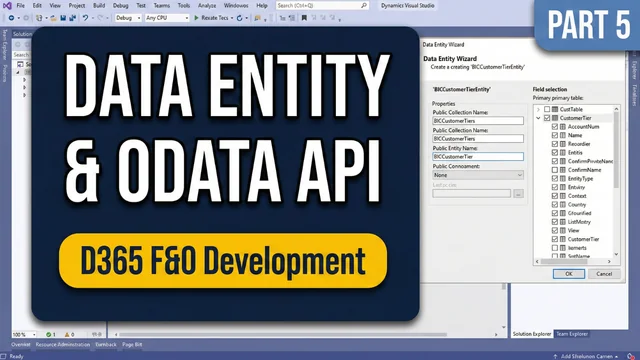Click the ellipsis browse button
Image resolution: width=640 pixels, height=360 pixels.
518,193
